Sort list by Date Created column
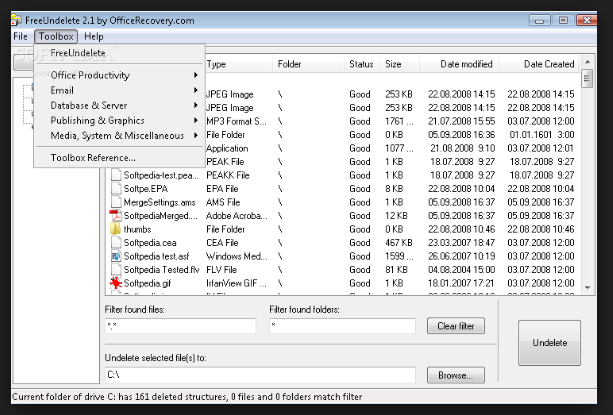 coord(539,64)
